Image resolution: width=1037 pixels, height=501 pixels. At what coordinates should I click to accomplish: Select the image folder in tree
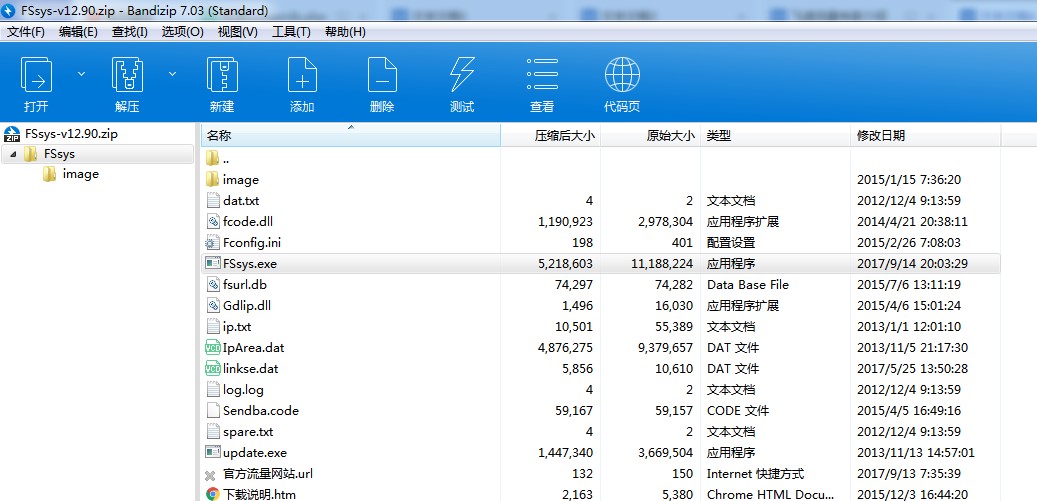80,174
